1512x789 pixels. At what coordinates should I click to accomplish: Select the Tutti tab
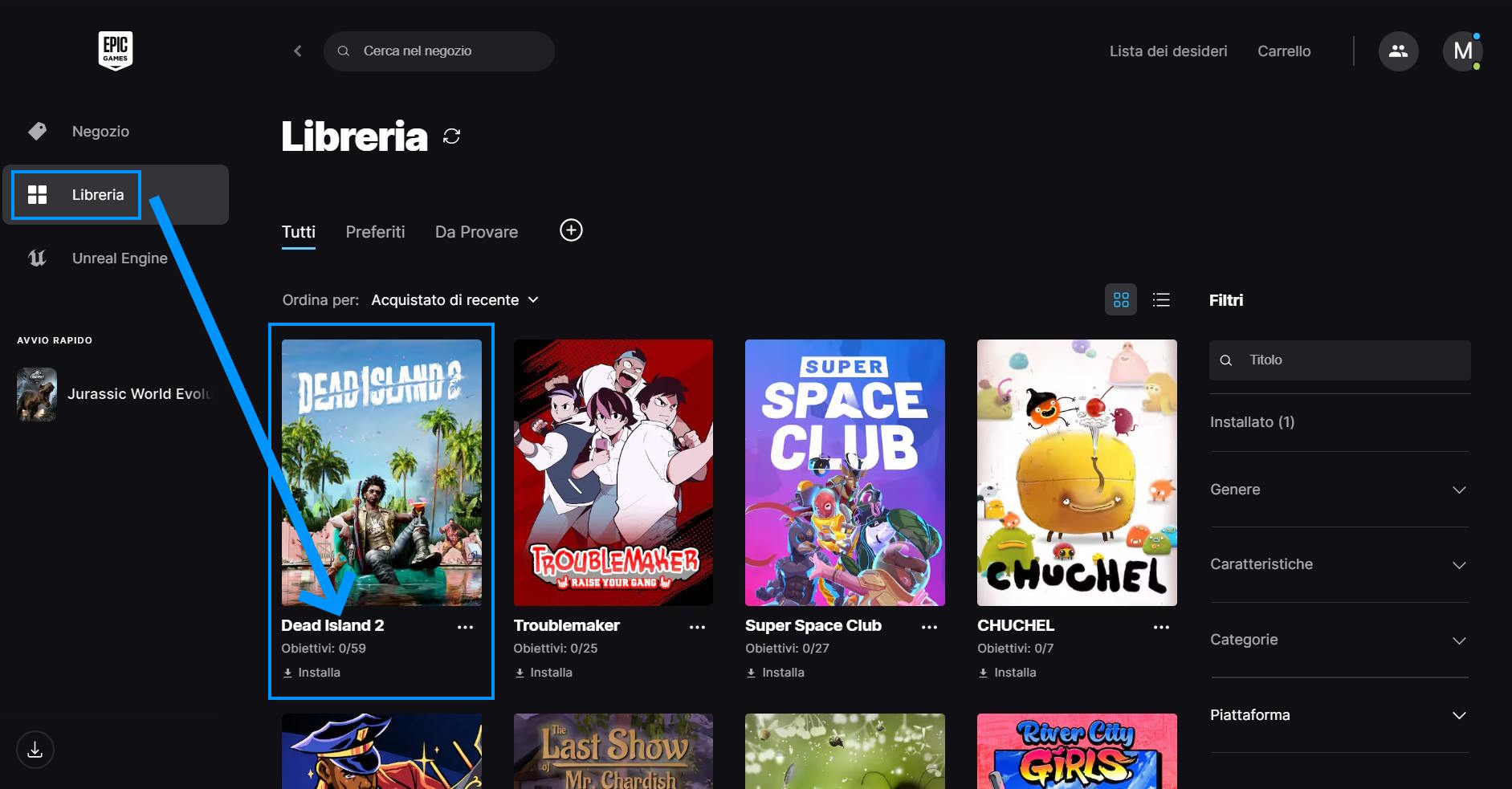(299, 232)
